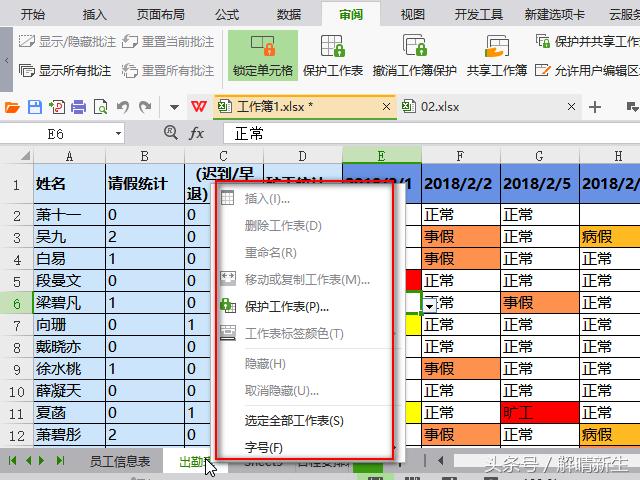Choose 选定全部工作表(S) in context menu
The width and height of the screenshot is (640, 480).
tap(304, 421)
